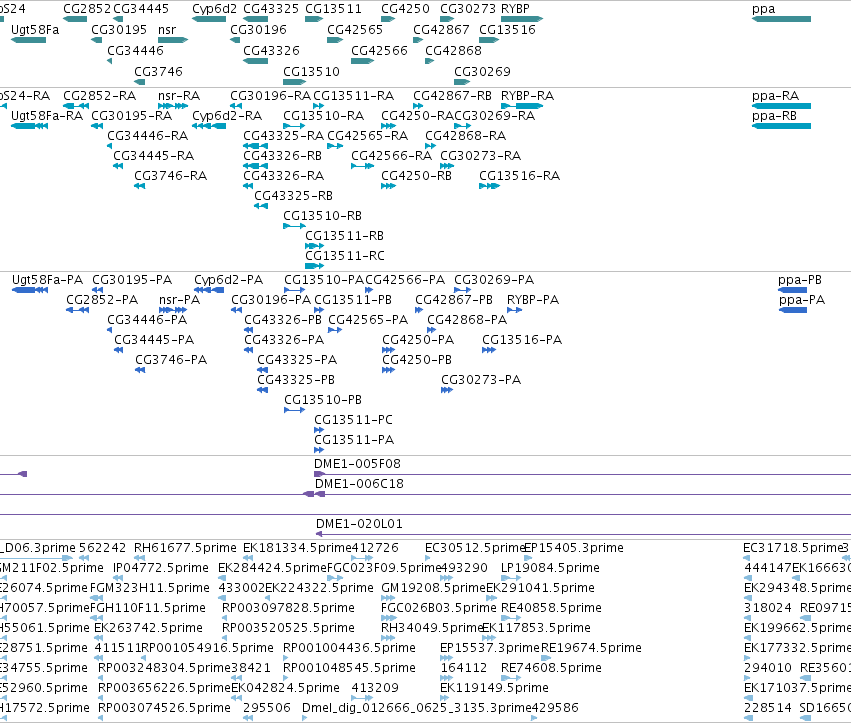Screen dimensions: 851x723
Task: Select the nsr gene label
Action: point(167,30)
